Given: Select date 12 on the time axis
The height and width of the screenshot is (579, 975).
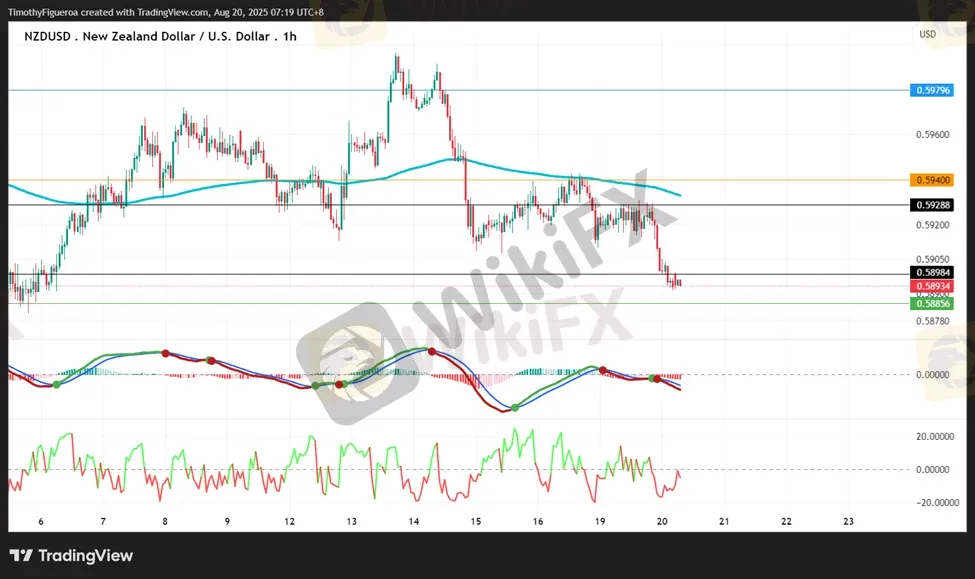Looking at the screenshot, I should (x=289, y=521).
